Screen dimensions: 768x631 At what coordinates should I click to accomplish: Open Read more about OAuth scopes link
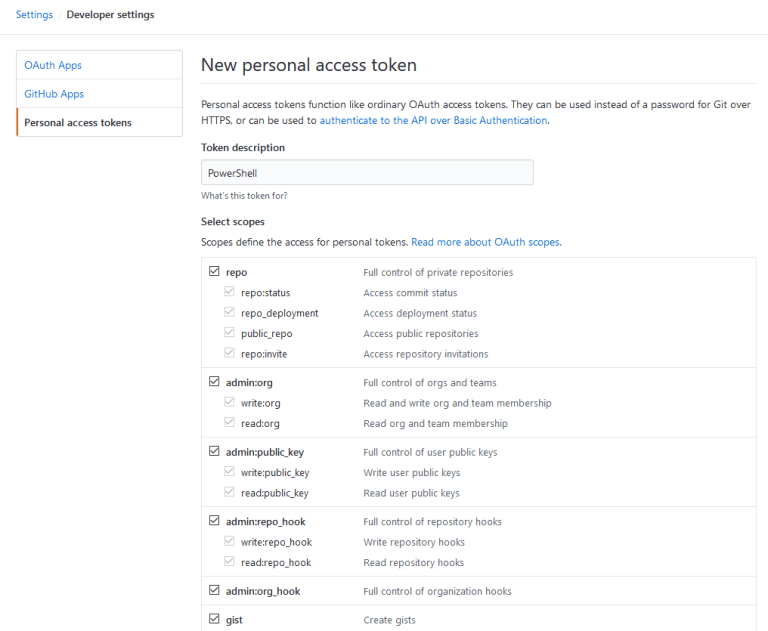(x=486, y=242)
